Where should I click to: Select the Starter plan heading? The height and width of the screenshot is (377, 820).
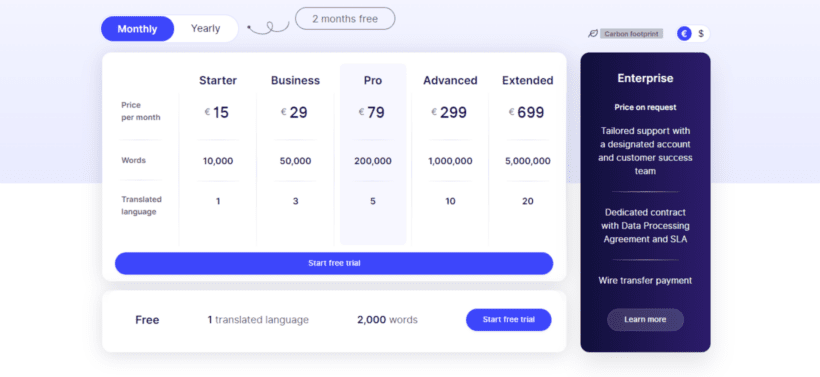218,81
